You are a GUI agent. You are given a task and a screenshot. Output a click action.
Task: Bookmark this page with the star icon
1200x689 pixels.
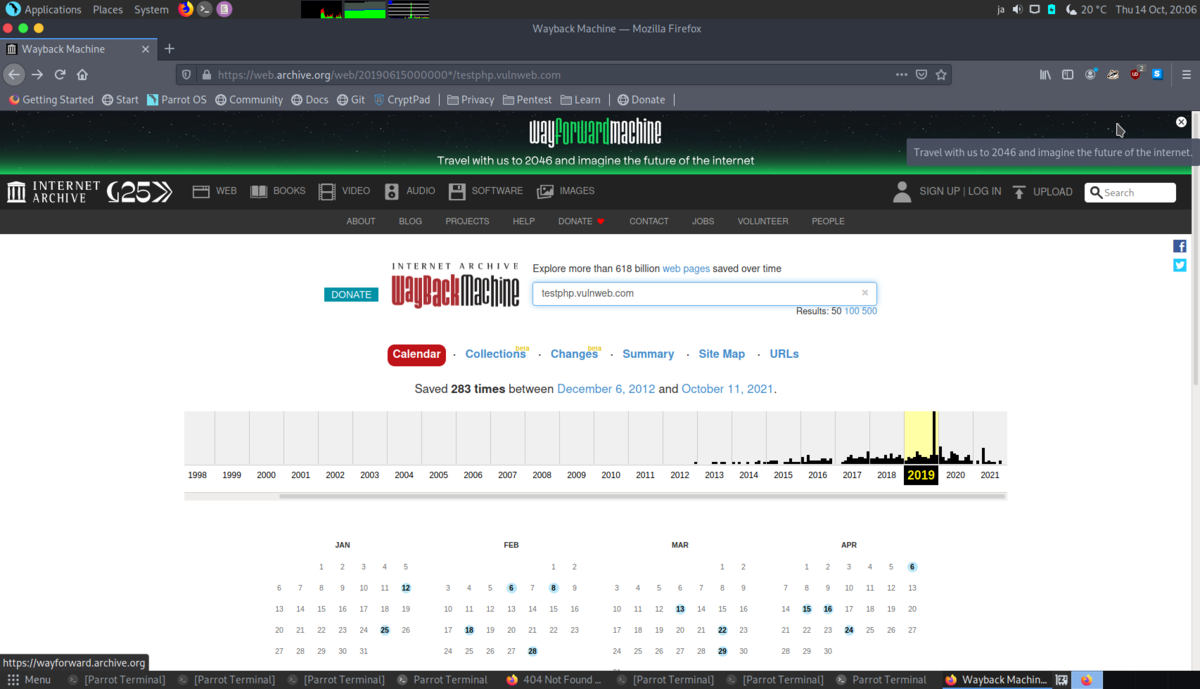941,74
